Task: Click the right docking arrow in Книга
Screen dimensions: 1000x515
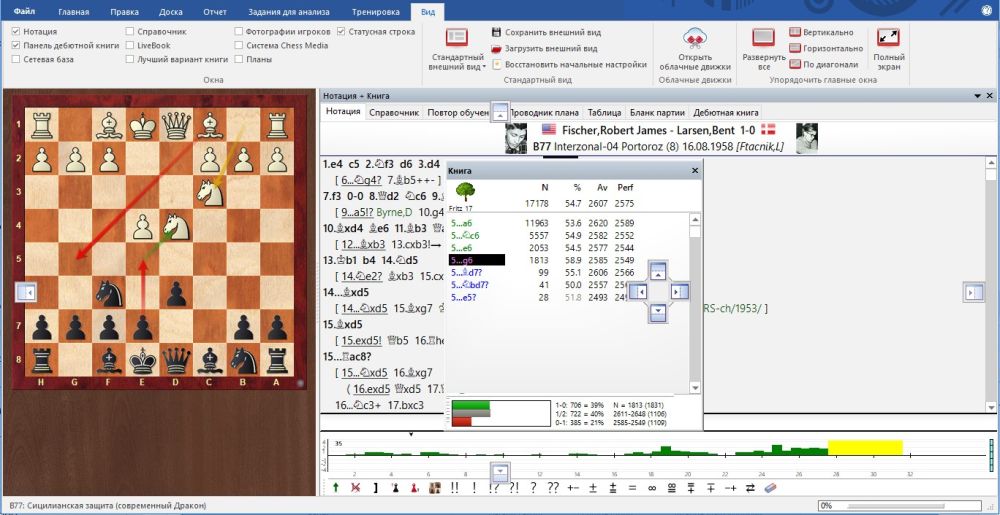Action: (679, 291)
